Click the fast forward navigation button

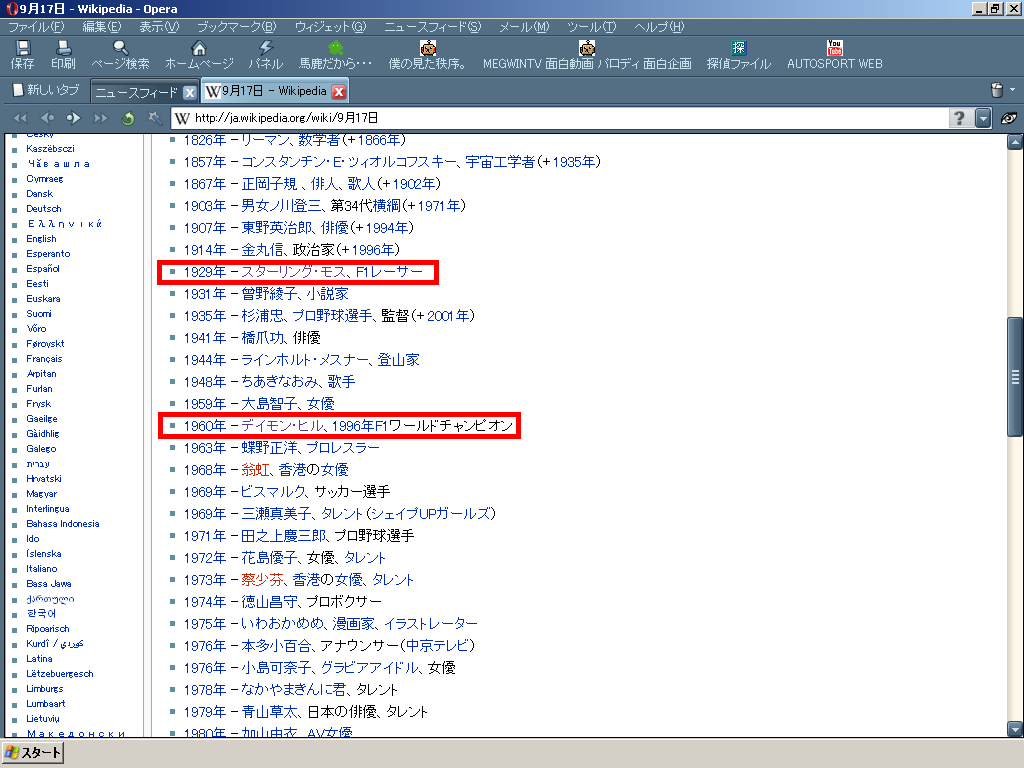point(100,118)
